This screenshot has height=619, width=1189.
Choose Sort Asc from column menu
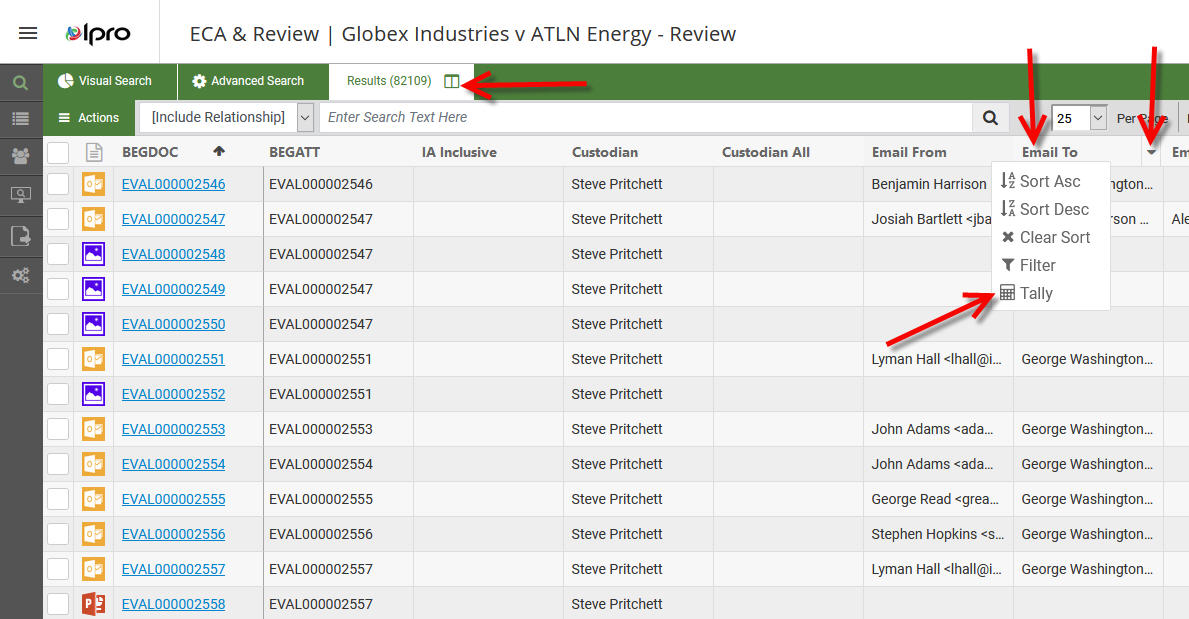click(1050, 181)
